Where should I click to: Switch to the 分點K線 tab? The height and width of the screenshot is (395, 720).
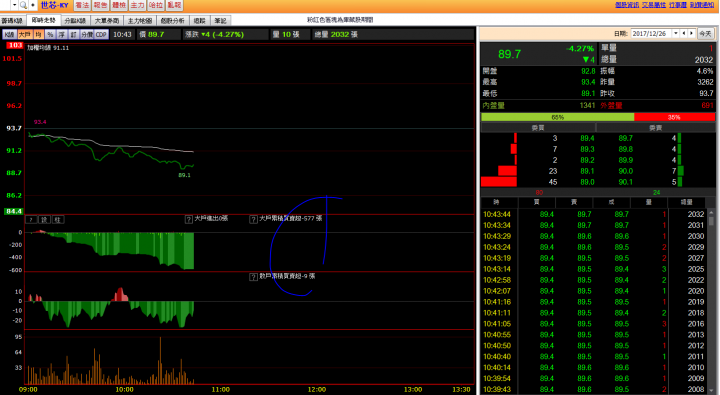point(75,21)
